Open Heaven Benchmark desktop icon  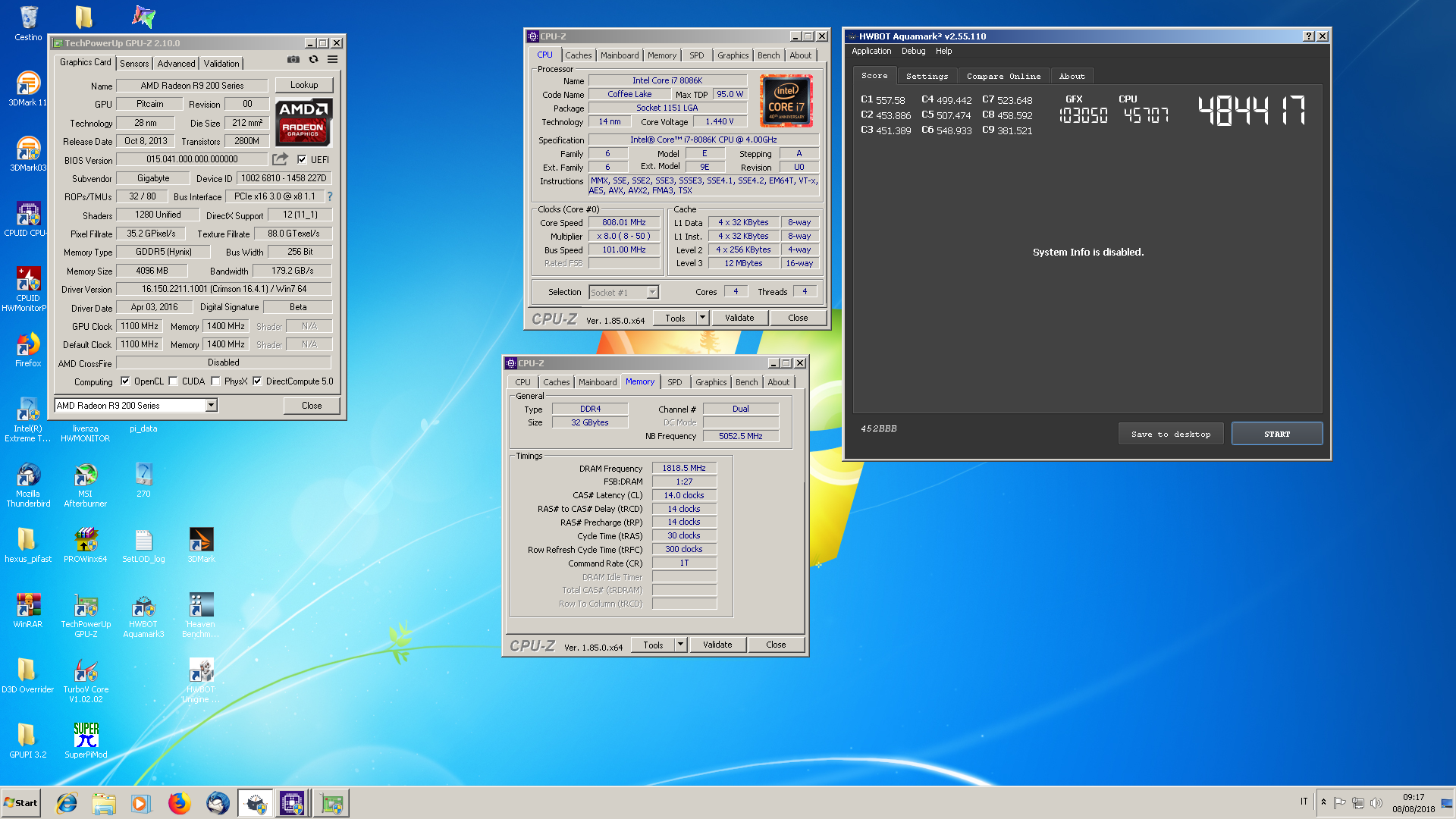pos(201,616)
